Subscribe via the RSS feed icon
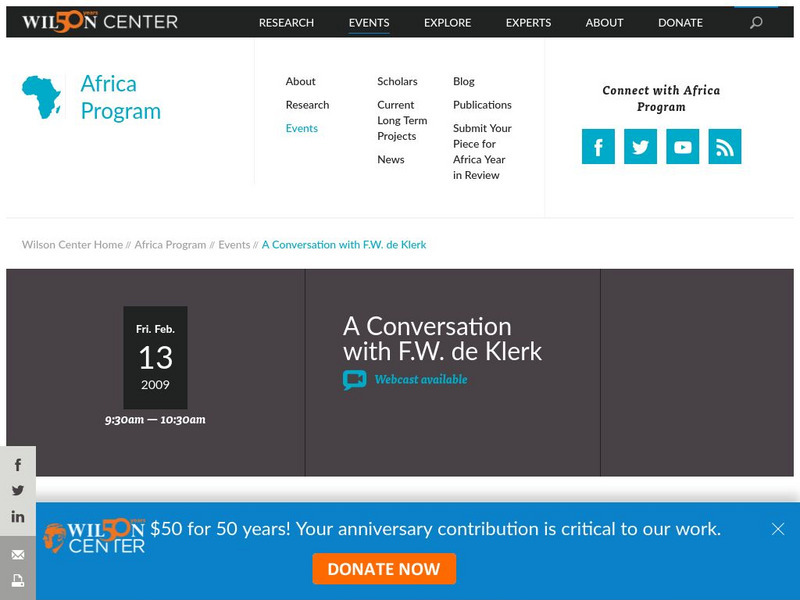Image resolution: width=800 pixels, height=600 pixels. (724, 146)
